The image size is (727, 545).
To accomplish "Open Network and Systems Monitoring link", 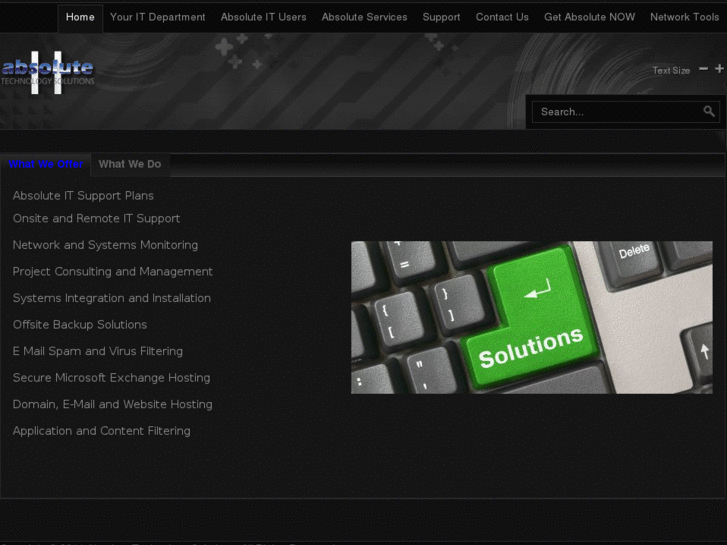I will point(105,245).
